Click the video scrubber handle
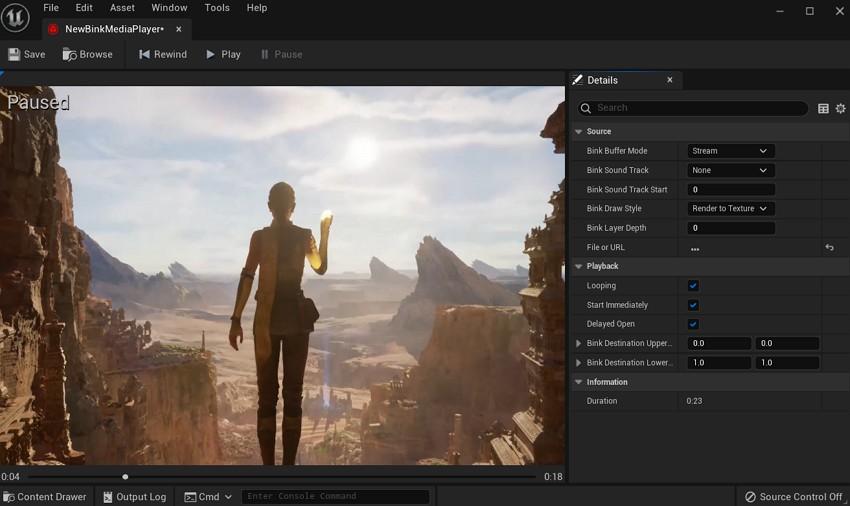This screenshot has width=850, height=506. point(125,477)
